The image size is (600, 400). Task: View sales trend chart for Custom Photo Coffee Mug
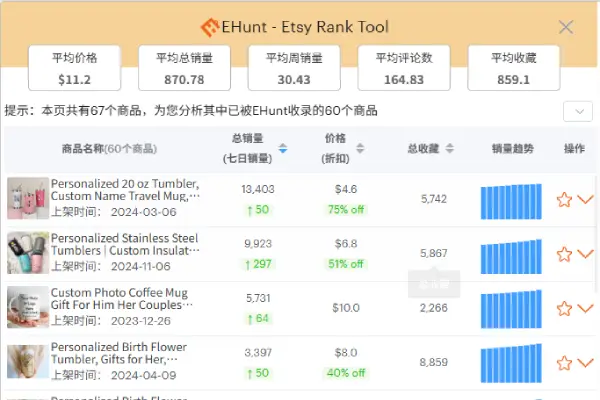tap(511, 309)
